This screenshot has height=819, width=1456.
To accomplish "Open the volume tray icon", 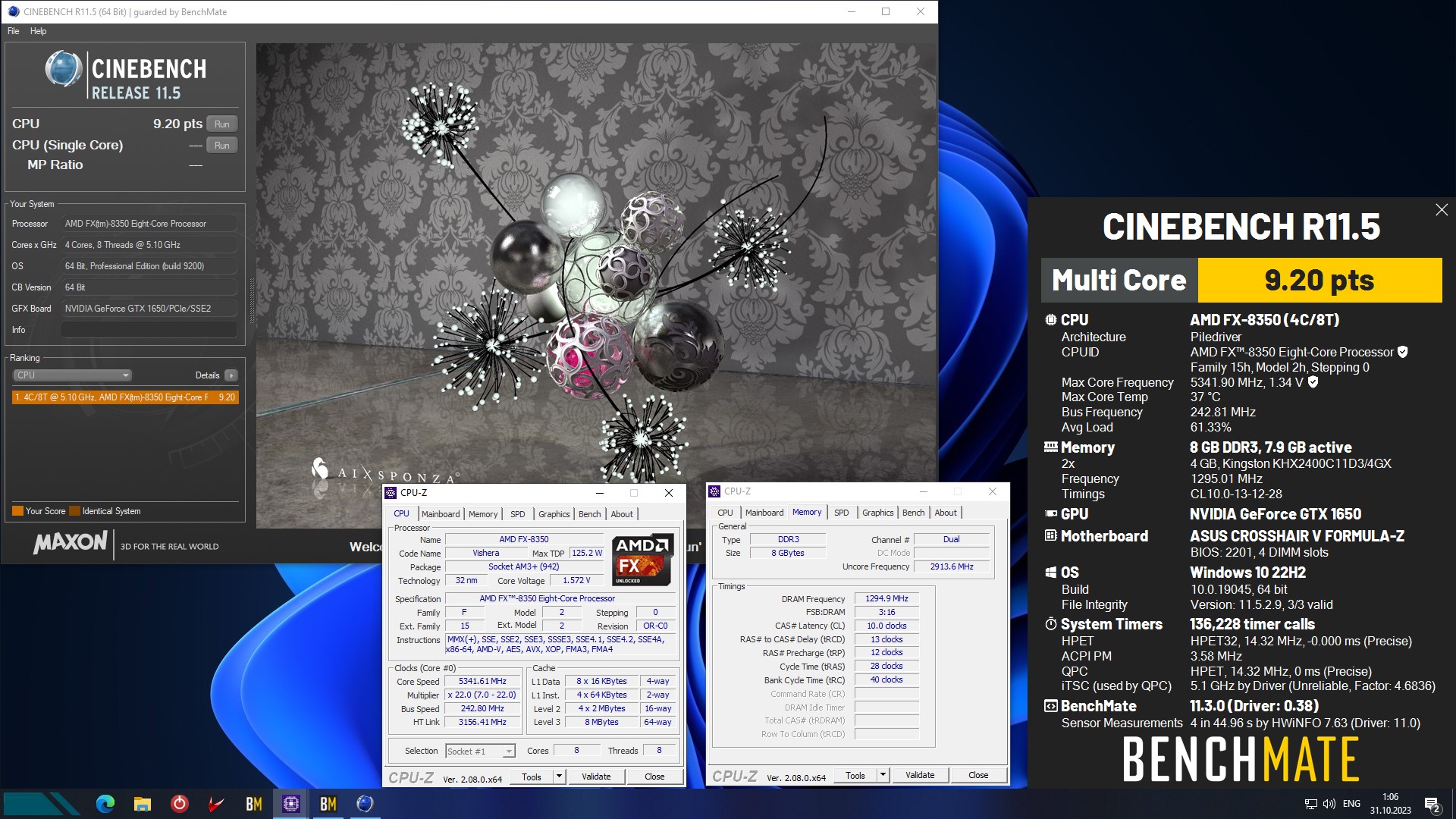I will [1329, 804].
